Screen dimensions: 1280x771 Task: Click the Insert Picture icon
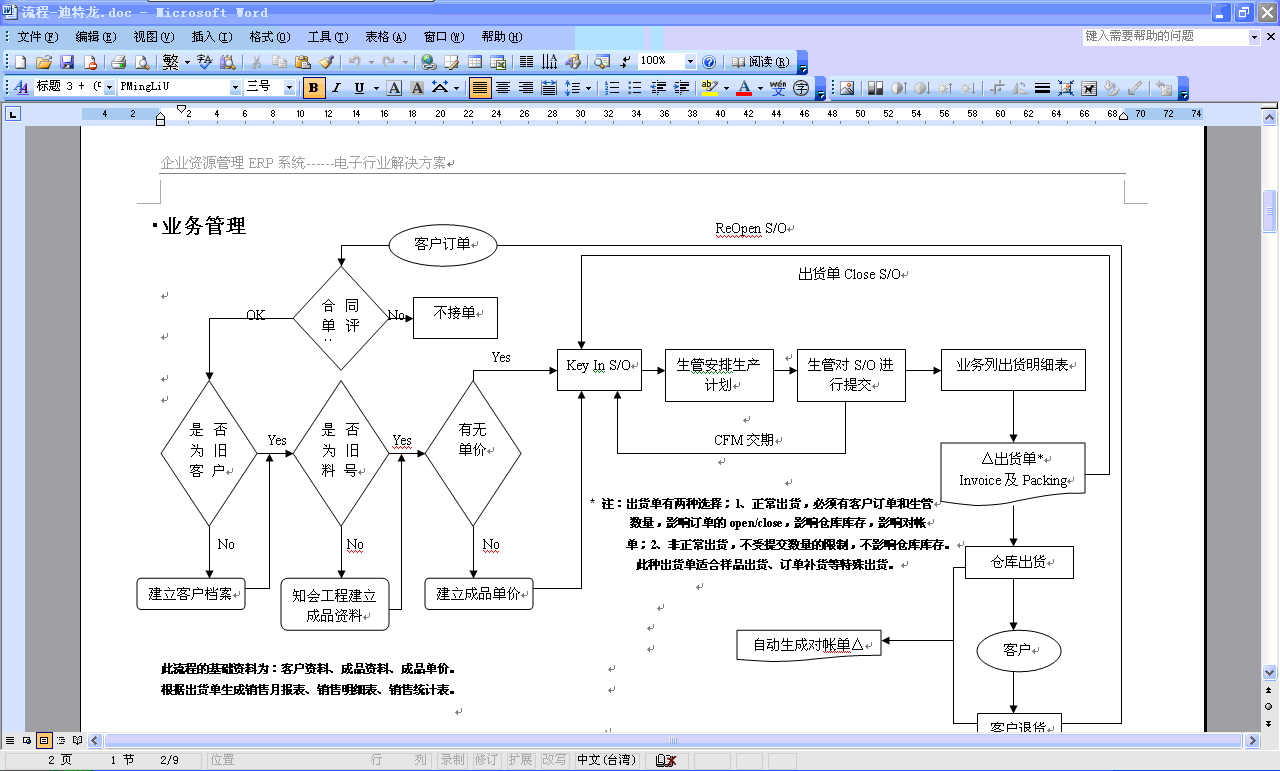coord(847,88)
